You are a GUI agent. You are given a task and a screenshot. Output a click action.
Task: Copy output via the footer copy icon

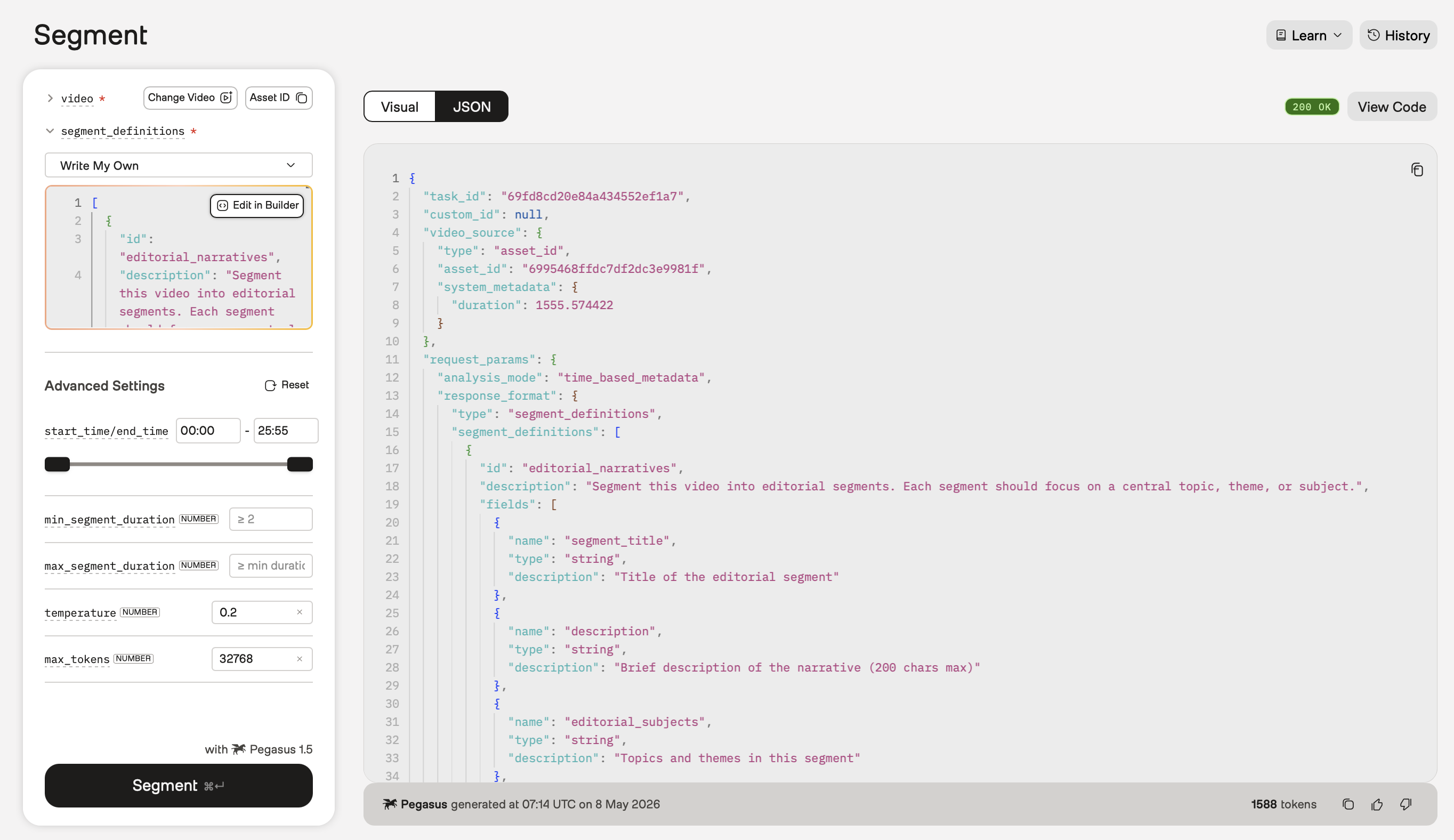(1348, 804)
